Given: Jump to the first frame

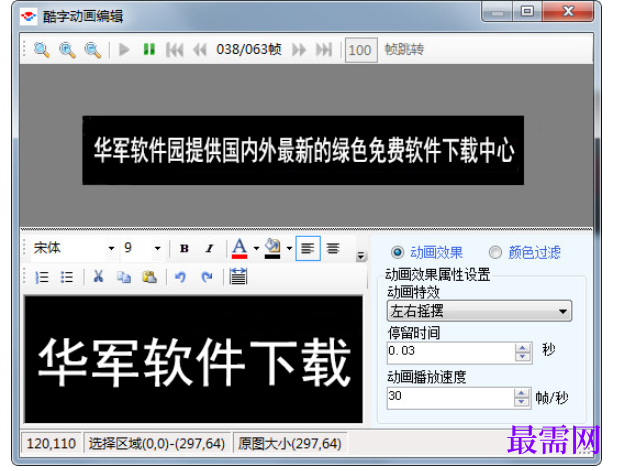Looking at the screenshot, I should 174,50.
